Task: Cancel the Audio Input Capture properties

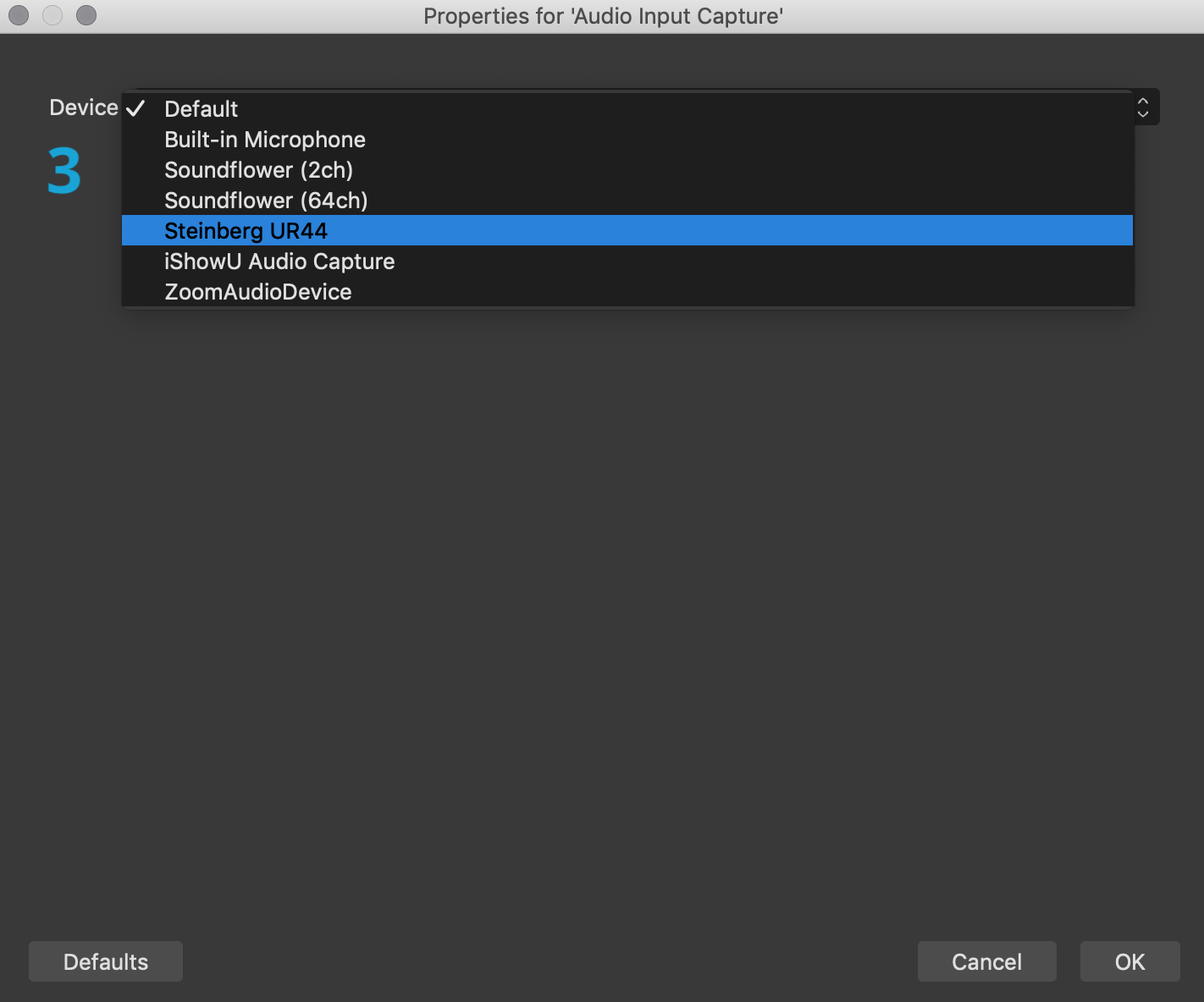Action: tap(986, 961)
